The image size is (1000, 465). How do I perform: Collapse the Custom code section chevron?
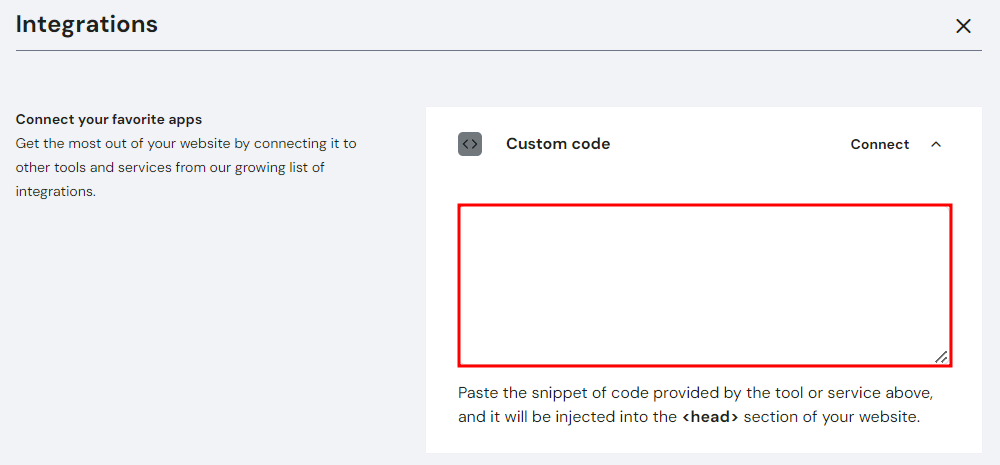click(x=936, y=144)
